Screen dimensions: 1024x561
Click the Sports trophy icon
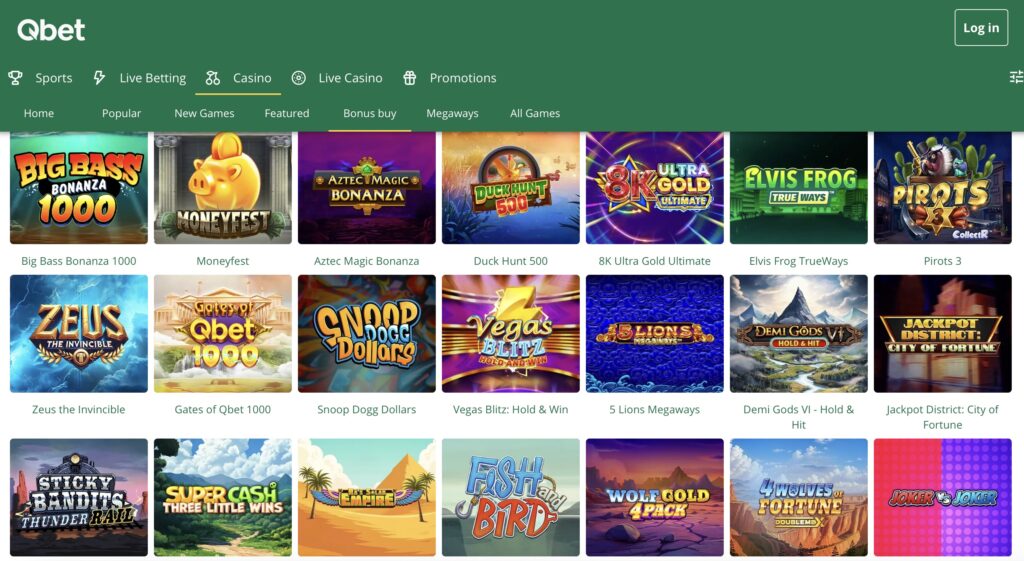click(x=15, y=78)
